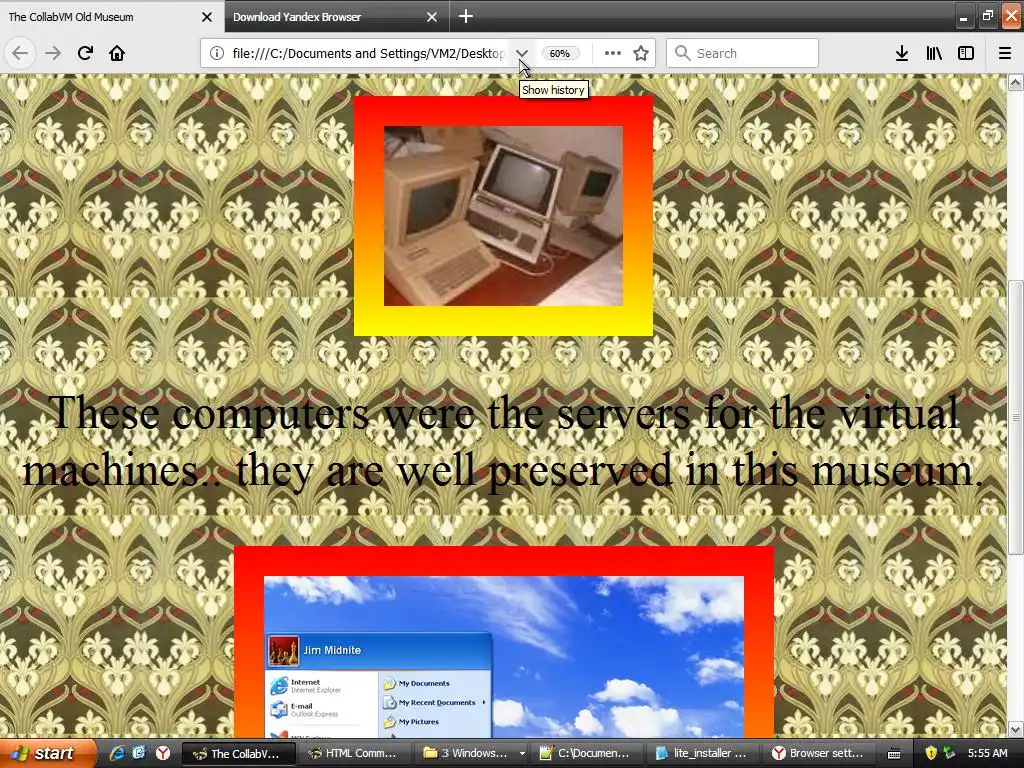Open C:\Documen... taskbar window
This screenshot has width=1024, height=768.
tap(584, 754)
